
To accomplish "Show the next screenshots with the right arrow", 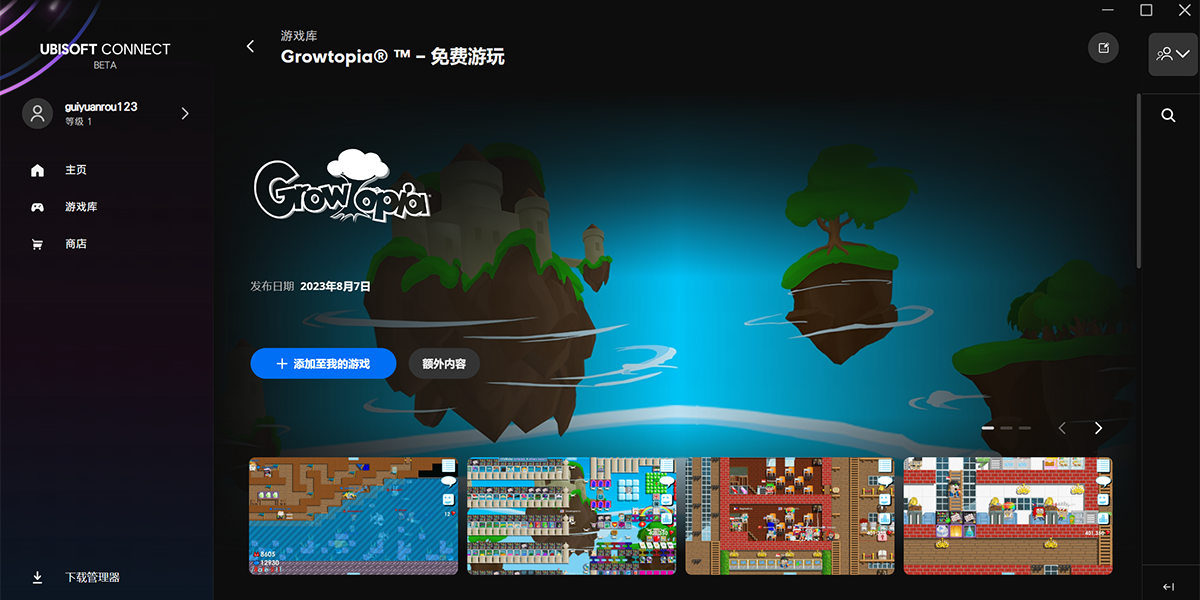I will tap(1098, 428).
